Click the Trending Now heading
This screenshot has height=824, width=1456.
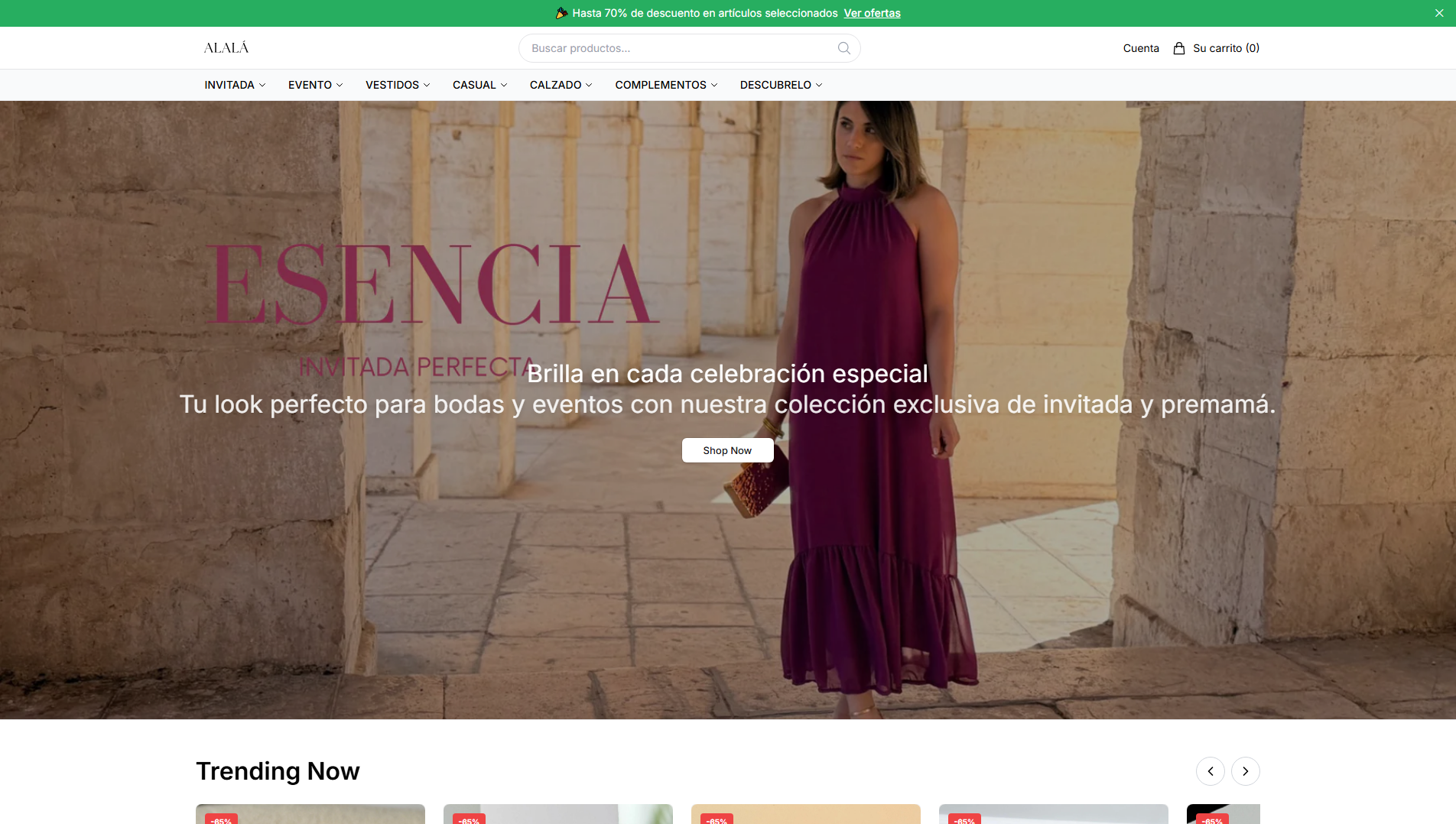(x=278, y=771)
